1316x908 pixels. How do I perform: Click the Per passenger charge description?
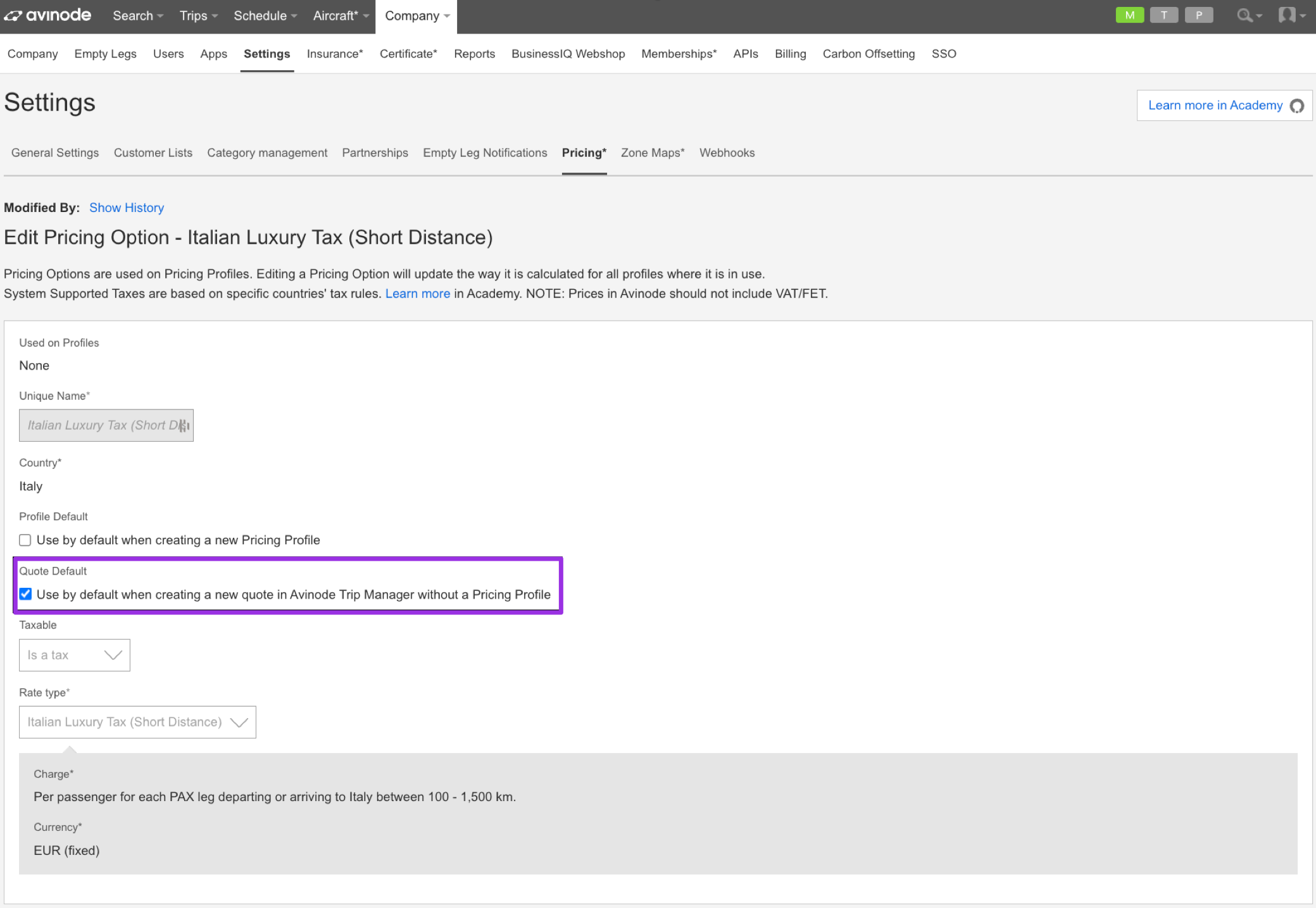pos(275,797)
